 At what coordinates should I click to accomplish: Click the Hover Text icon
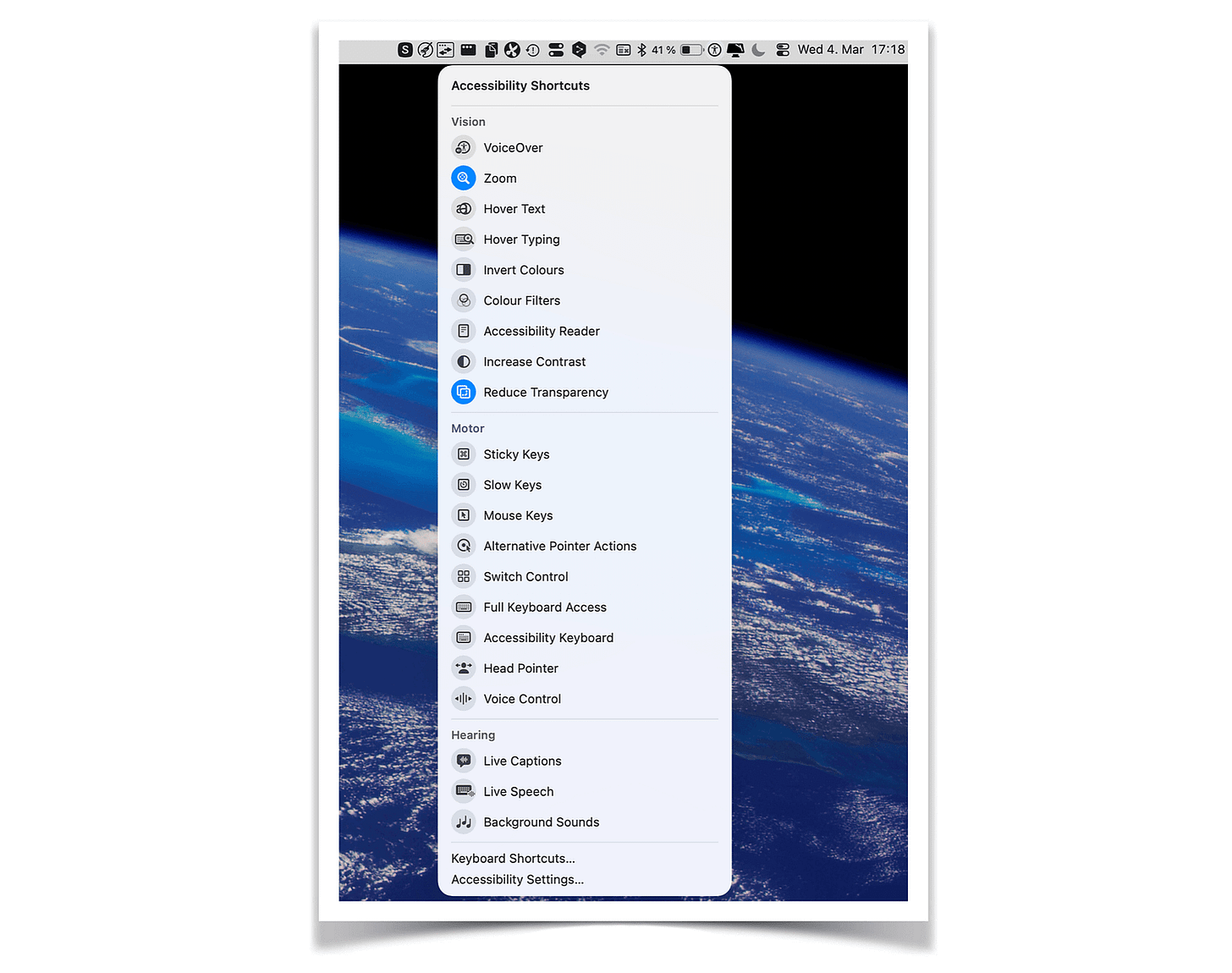click(x=463, y=209)
